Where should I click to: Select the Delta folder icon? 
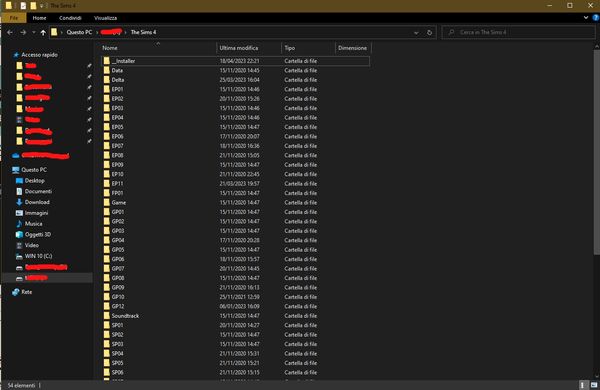pos(107,80)
